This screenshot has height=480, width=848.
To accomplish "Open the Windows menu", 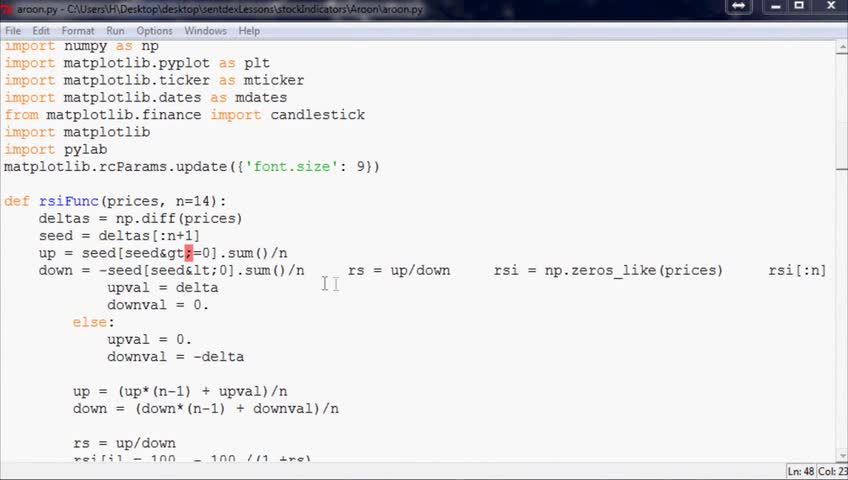I will coord(206,31).
